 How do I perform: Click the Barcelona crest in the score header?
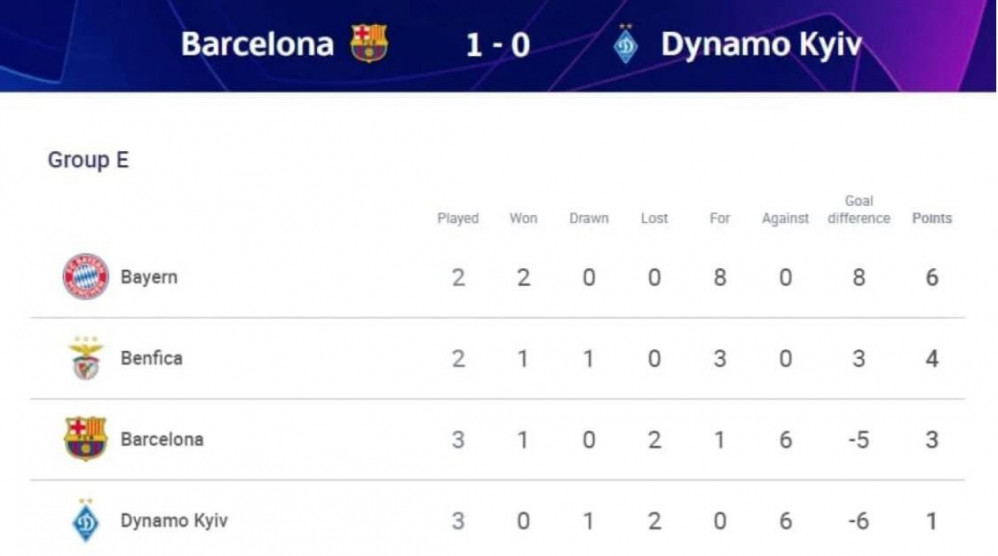pos(369,43)
